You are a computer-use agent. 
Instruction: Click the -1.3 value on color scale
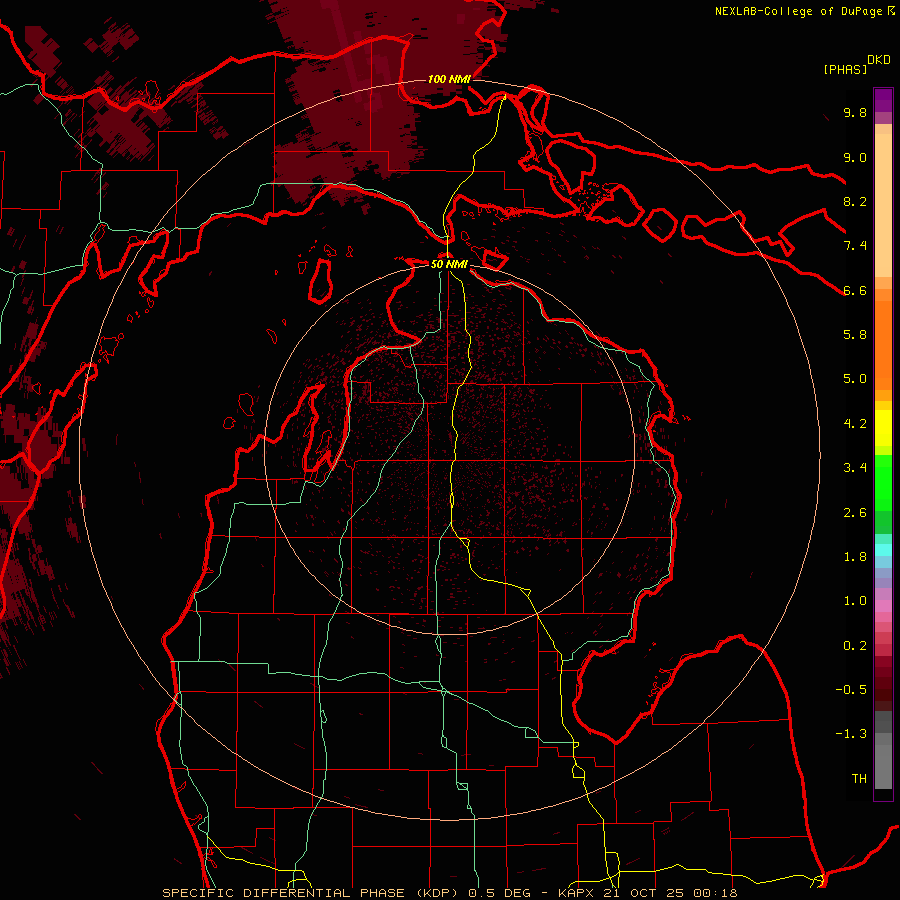coord(851,734)
